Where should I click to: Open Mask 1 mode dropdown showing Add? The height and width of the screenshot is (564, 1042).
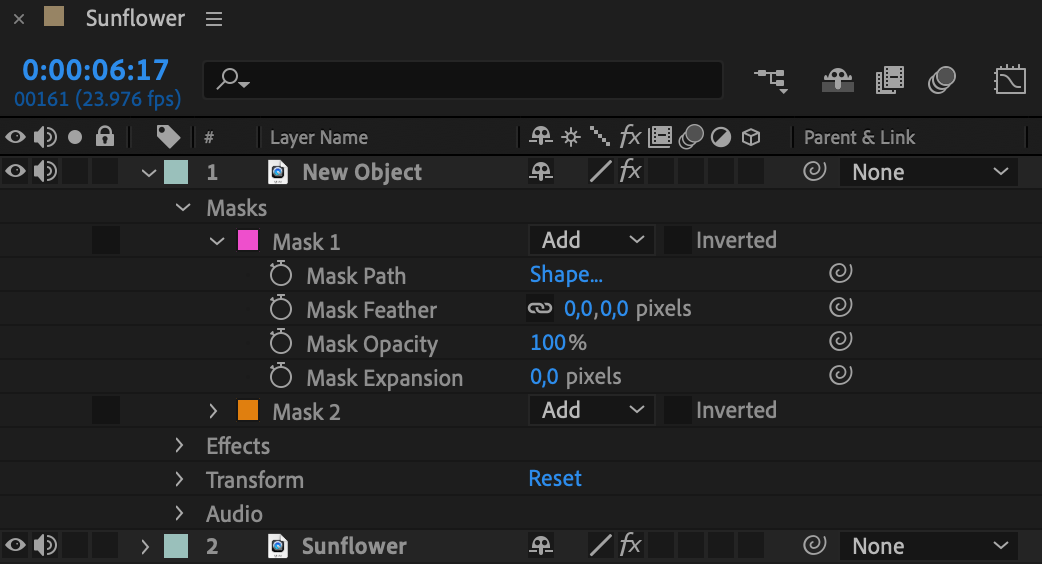[x=591, y=240]
